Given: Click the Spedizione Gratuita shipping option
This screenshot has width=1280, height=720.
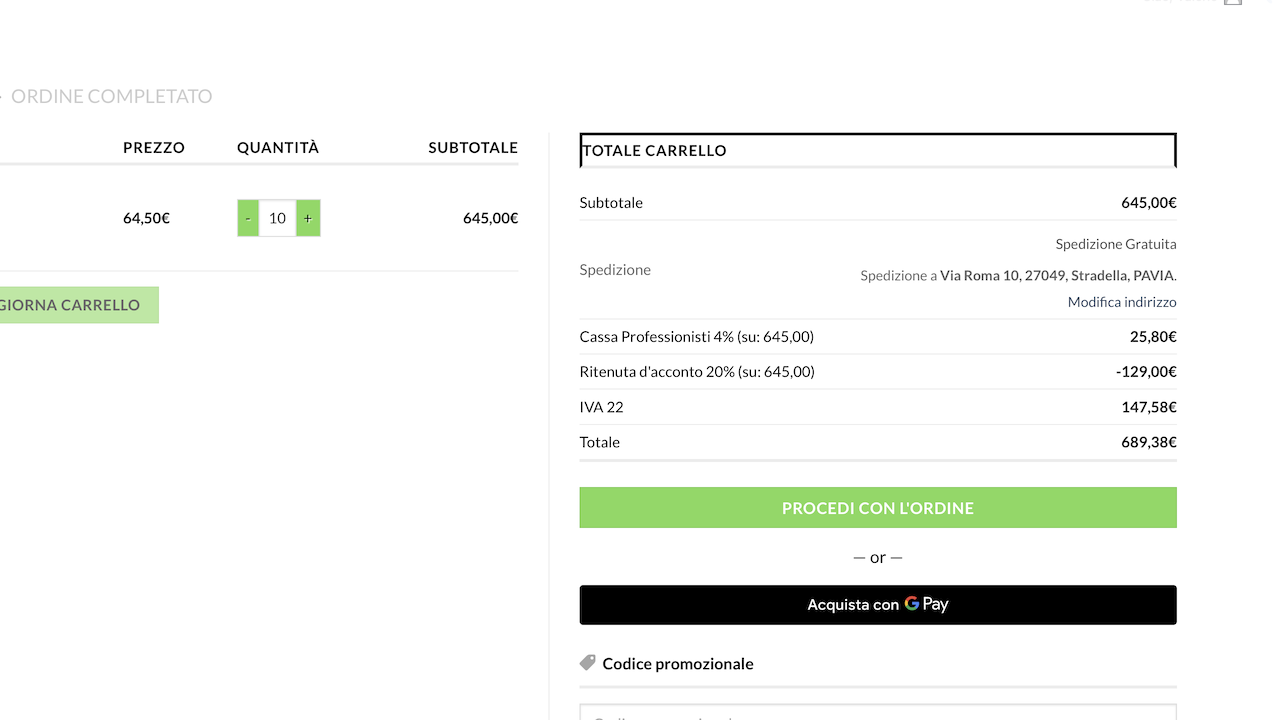Looking at the screenshot, I should 1115,244.
